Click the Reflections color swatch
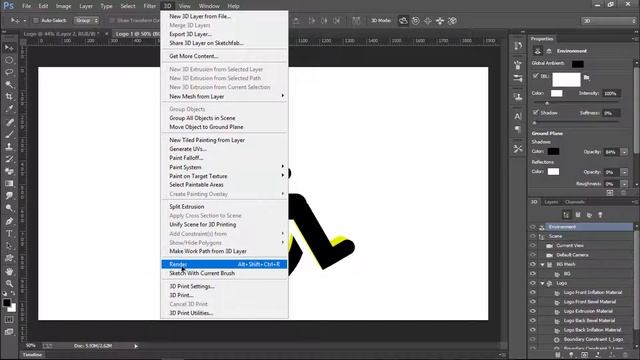The height and width of the screenshot is (360, 640). click(x=553, y=172)
